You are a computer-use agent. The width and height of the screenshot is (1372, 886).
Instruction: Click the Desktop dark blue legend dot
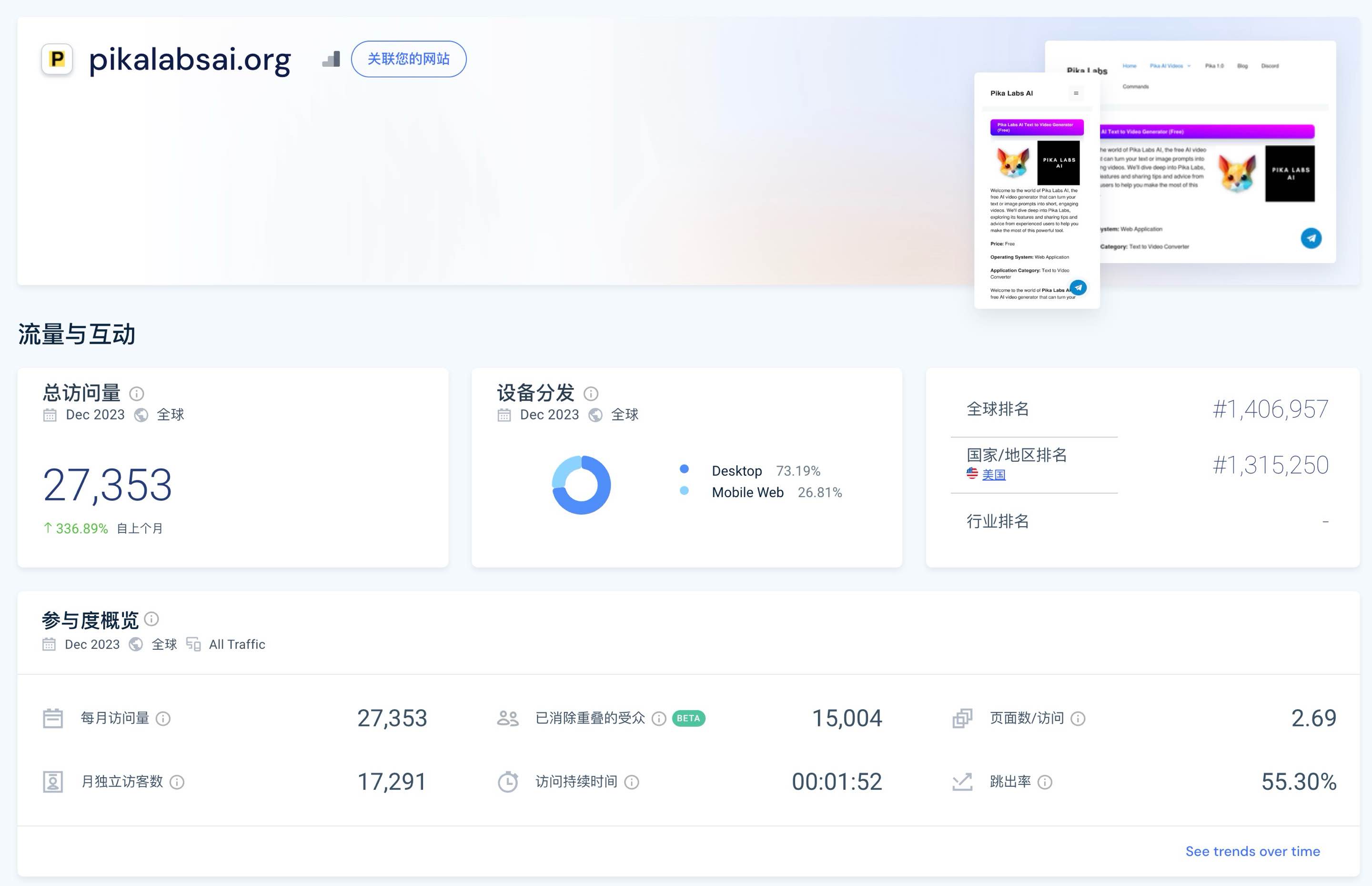click(x=684, y=469)
